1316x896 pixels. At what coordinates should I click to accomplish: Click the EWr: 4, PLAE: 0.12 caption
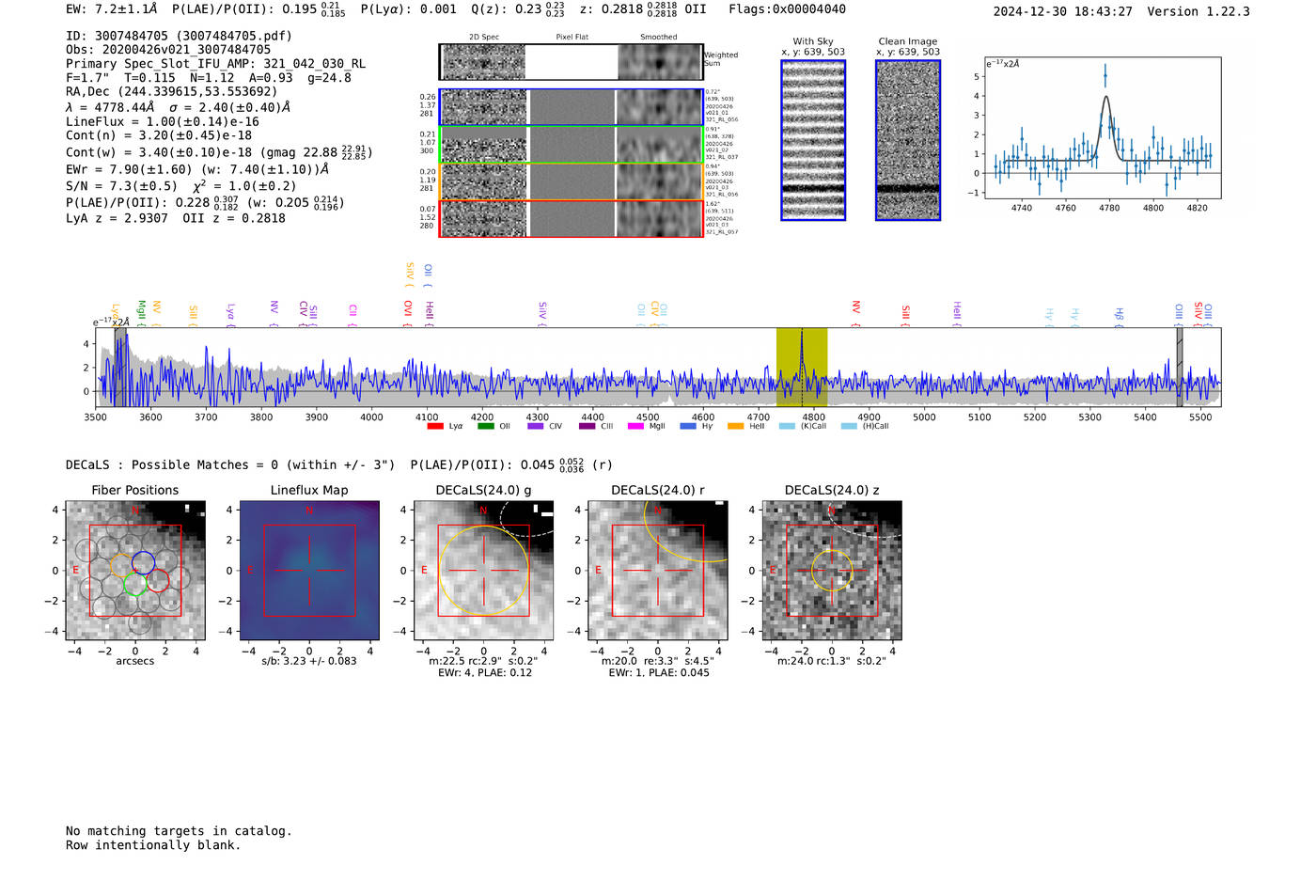[x=484, y=672]
